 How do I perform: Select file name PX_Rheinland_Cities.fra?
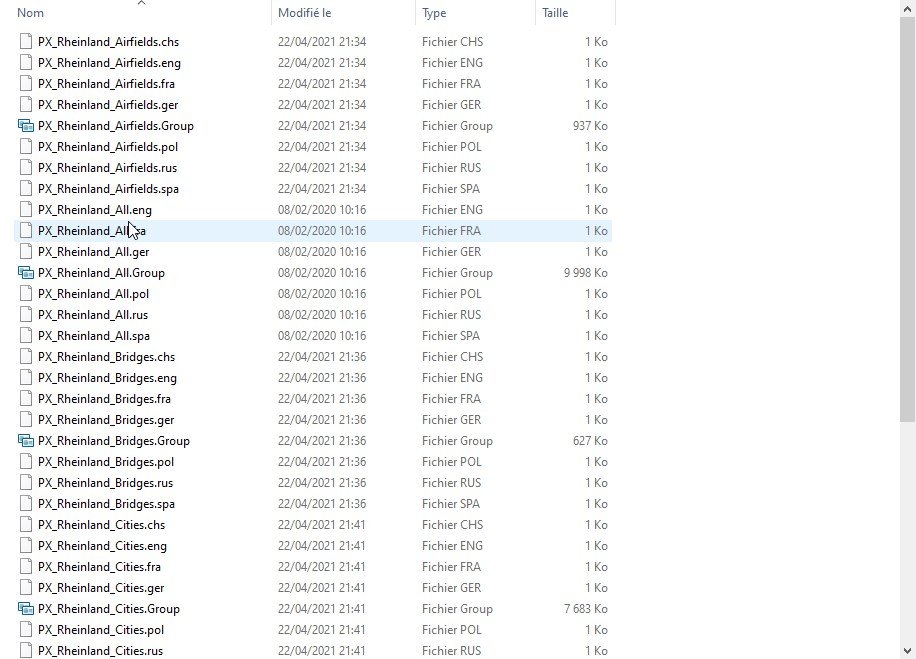(x=99, y=567)
